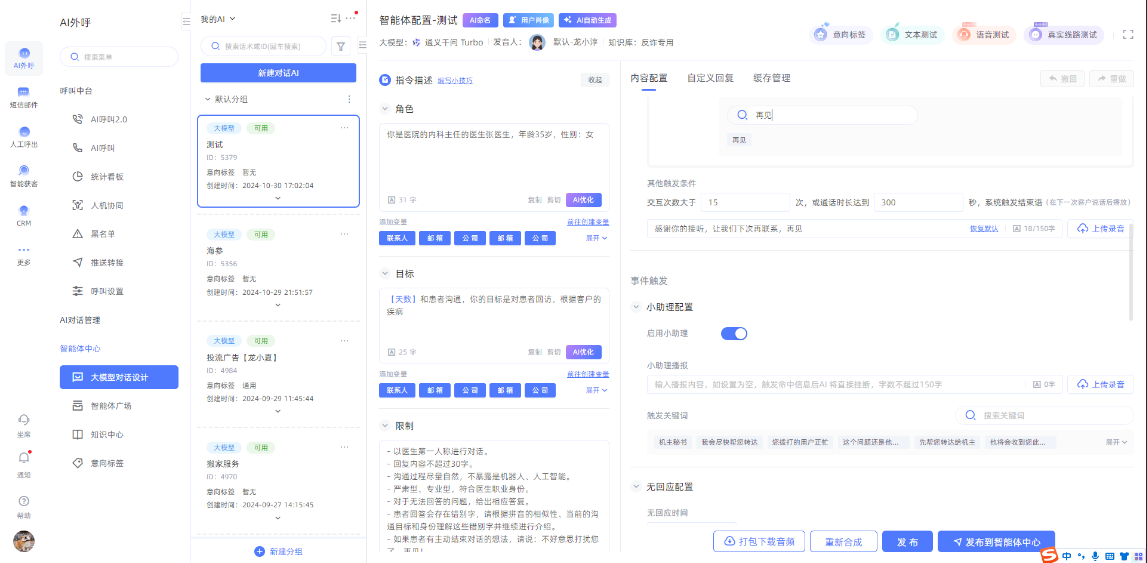Collapse the 角色 section
1147x563 pixels.
tap(385, 109)
